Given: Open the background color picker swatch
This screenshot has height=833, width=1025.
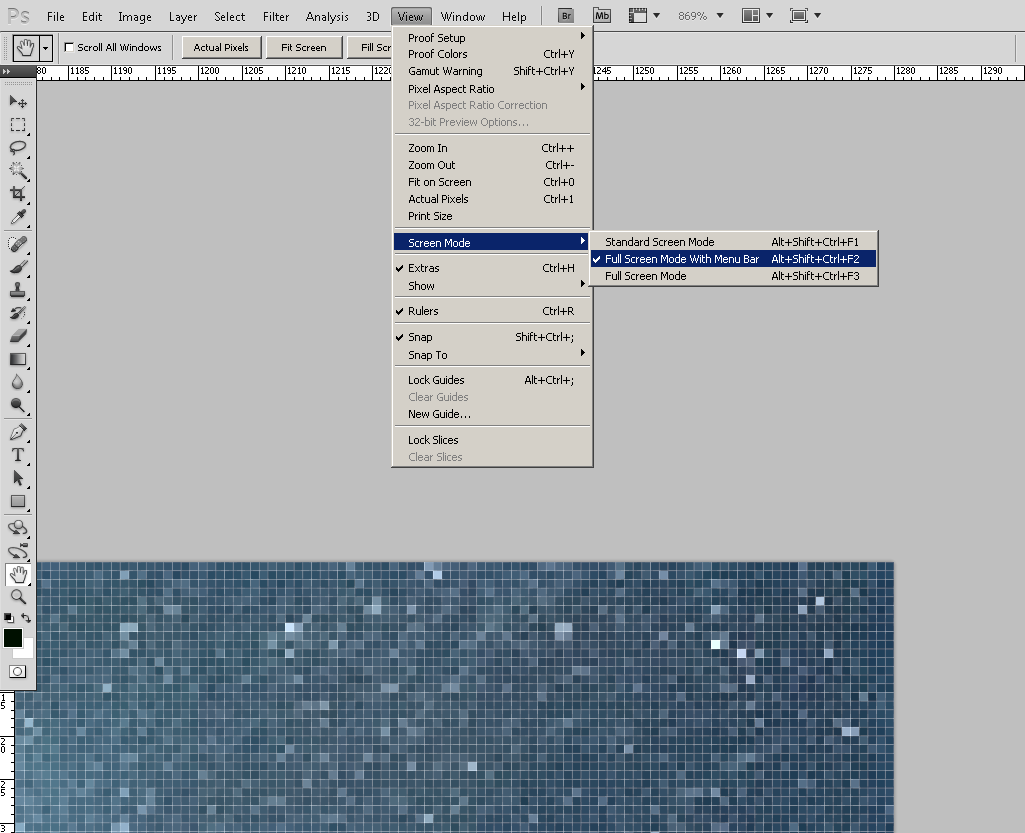Looking at the screenshot, I should tap(26, 650).
